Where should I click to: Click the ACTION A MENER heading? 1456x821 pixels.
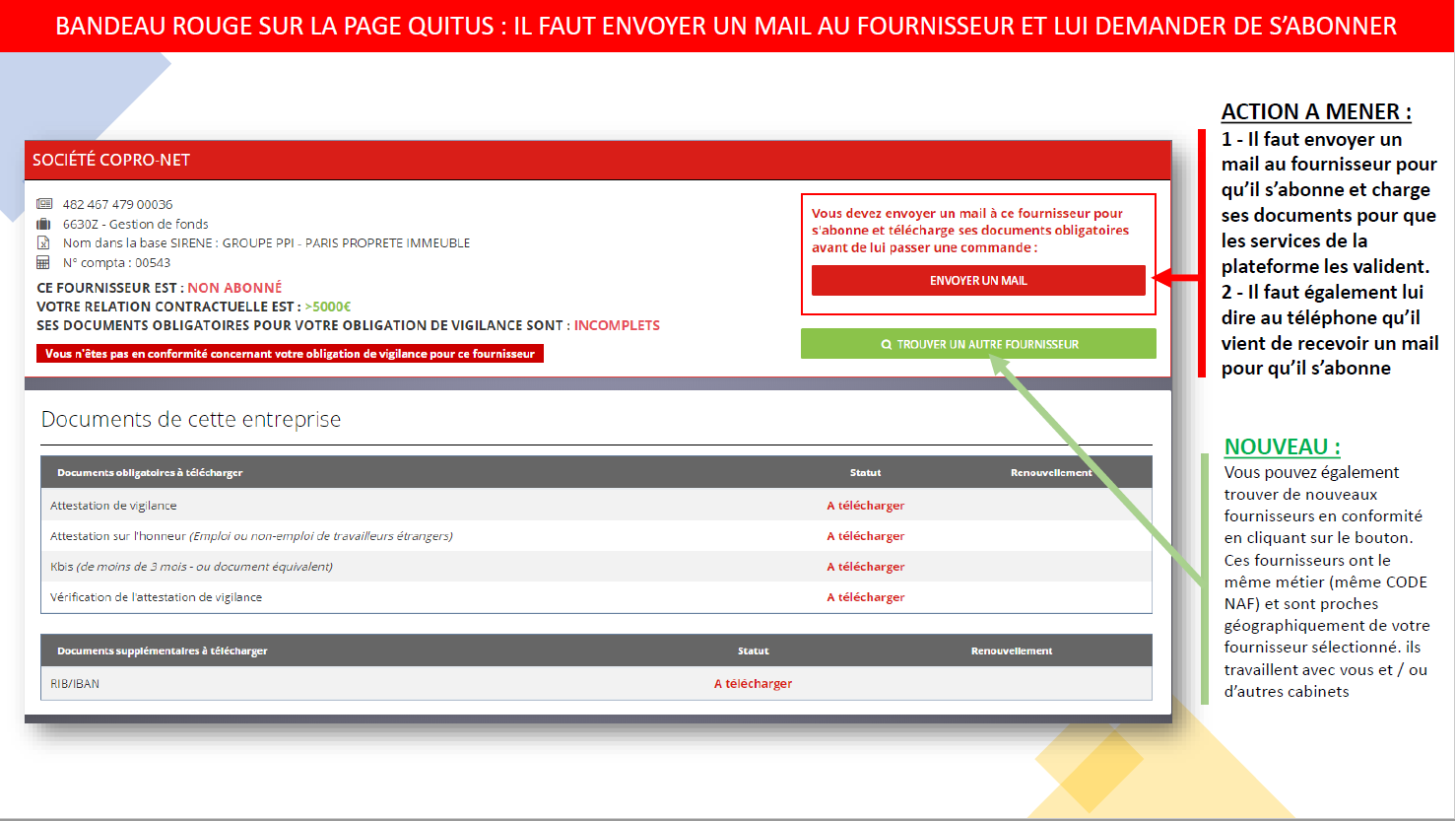(1316, 111)
